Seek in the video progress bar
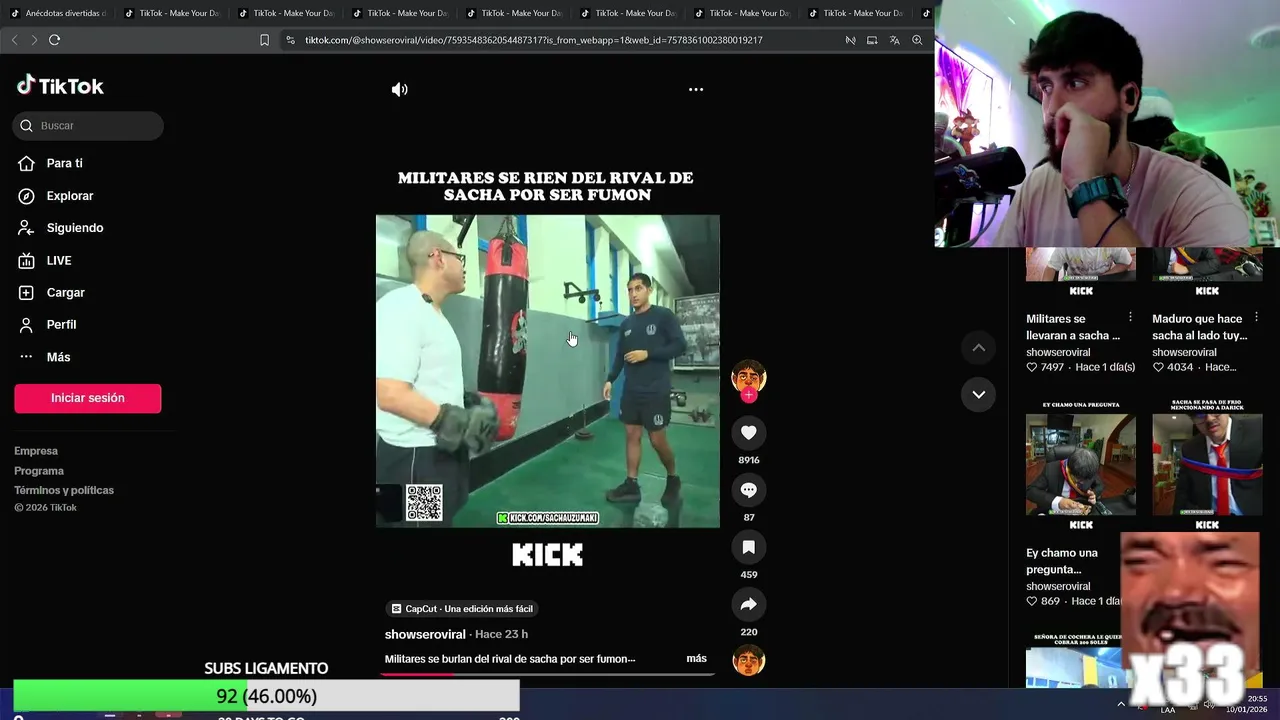1280x720 pixels. 547,674
